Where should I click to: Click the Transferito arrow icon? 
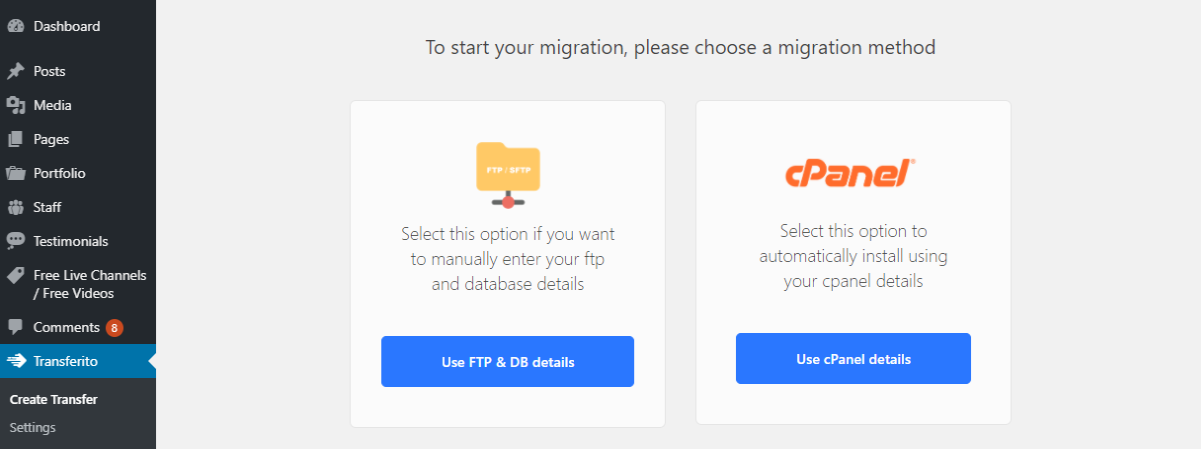pos(16,361)
